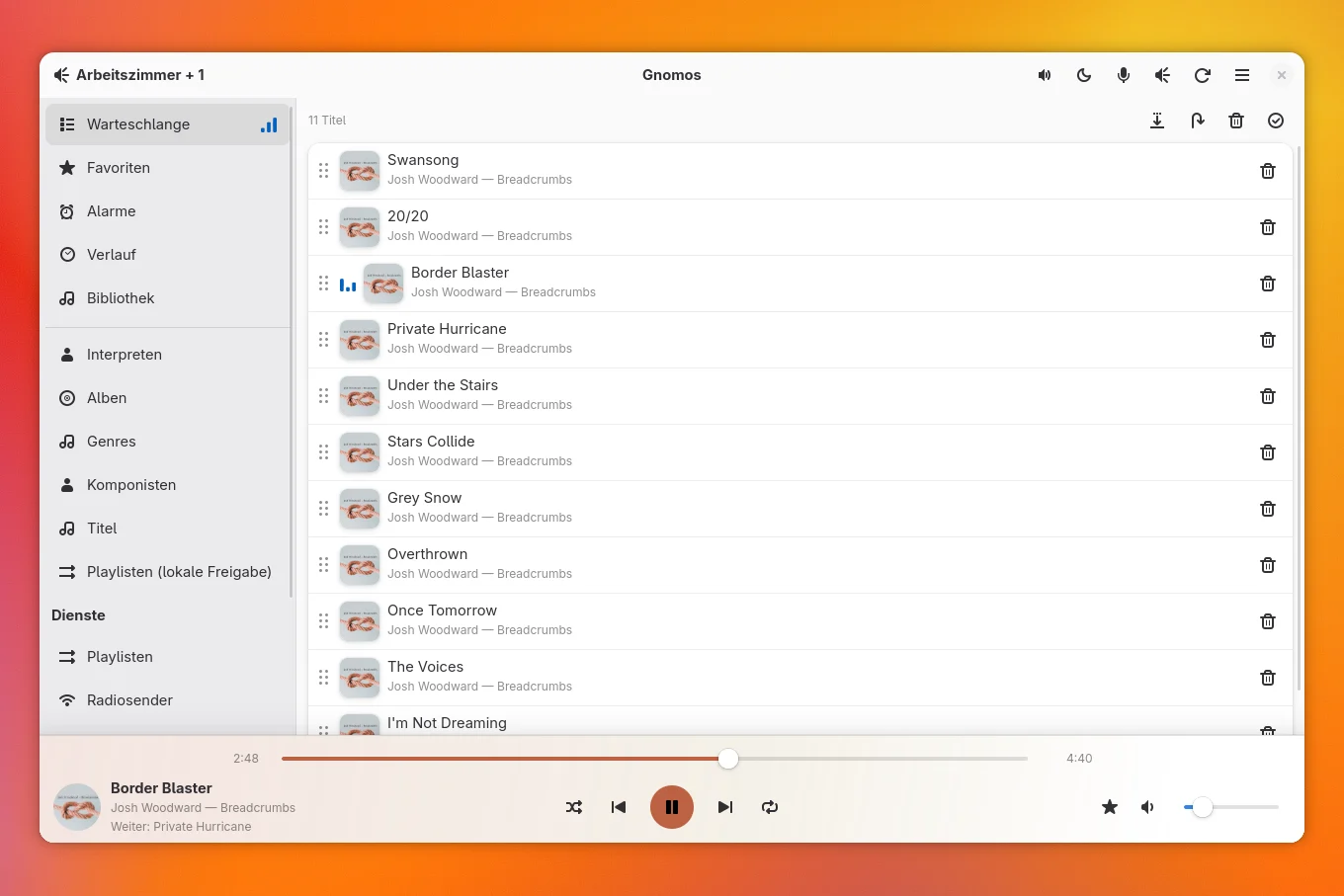The width and height of the screenshot is (1344, 896).
Task: Select Alben in the sidebar
Action: pyautogui.click(x=168, y=398)
